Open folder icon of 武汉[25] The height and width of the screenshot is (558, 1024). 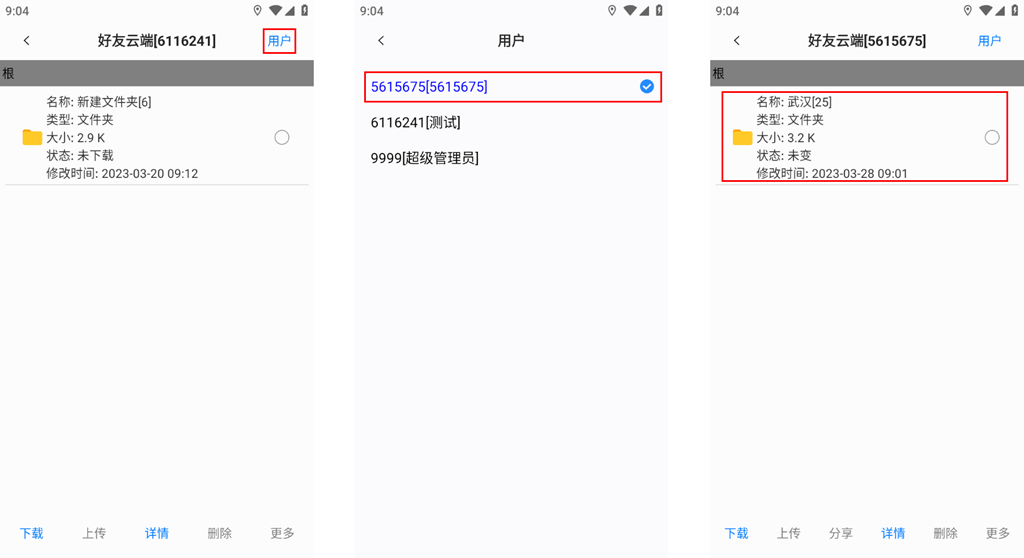(x=742, y=137)
